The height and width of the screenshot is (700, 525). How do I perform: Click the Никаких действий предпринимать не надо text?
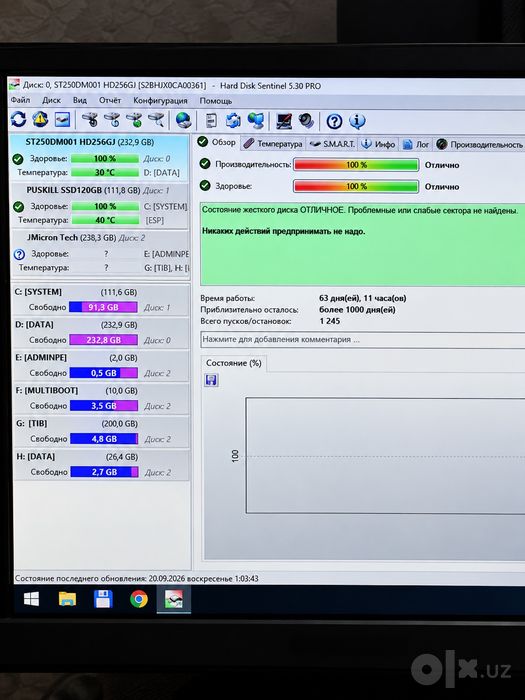tap(283, 231)
